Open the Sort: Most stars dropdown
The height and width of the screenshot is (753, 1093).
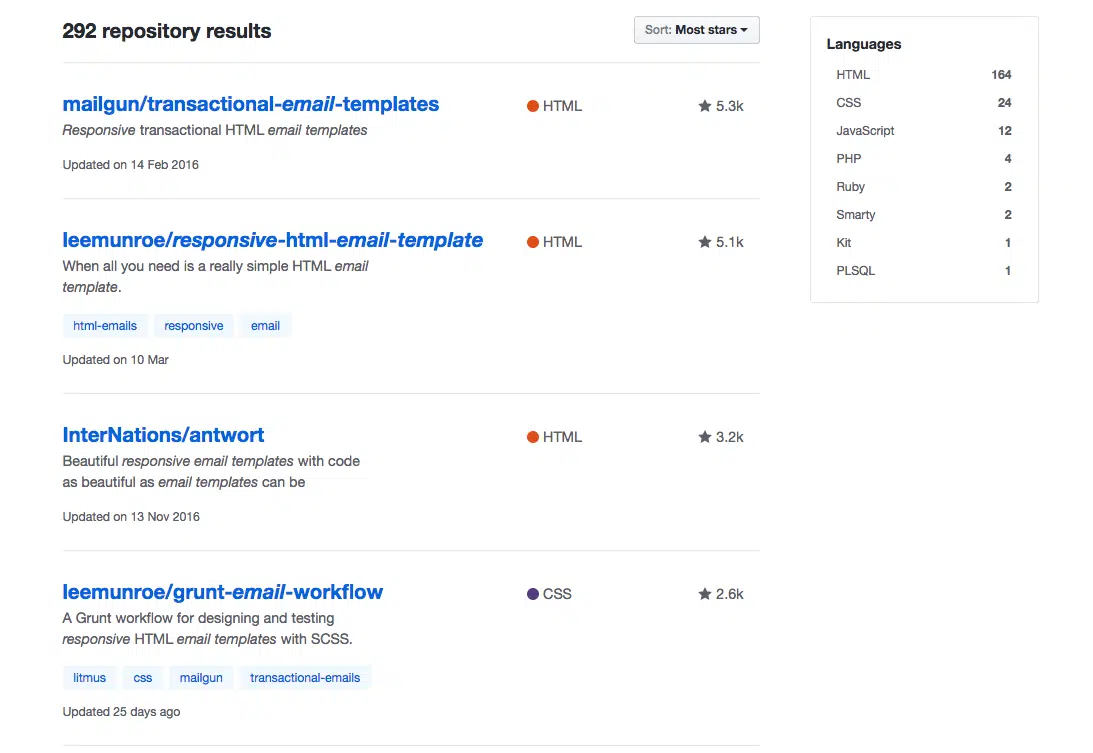(x=696, y=30)
